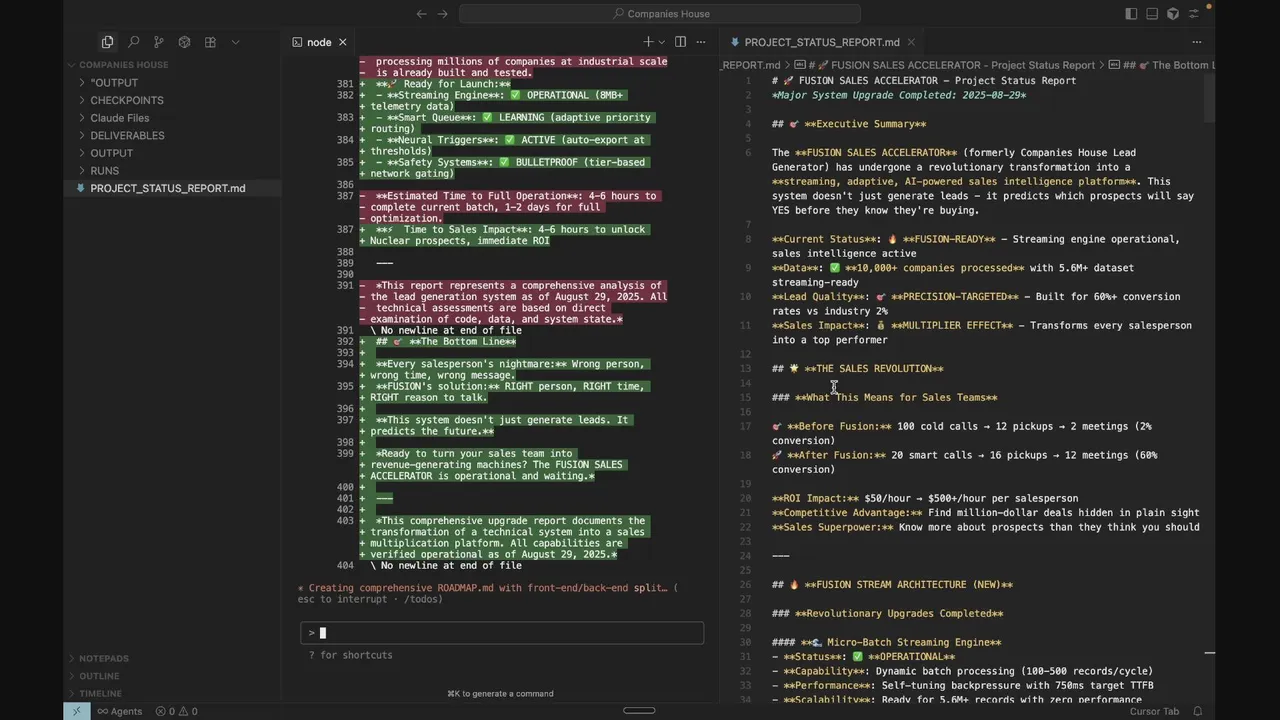
Task: Open notifications bell icon
Action: (x=1197, y=711)
